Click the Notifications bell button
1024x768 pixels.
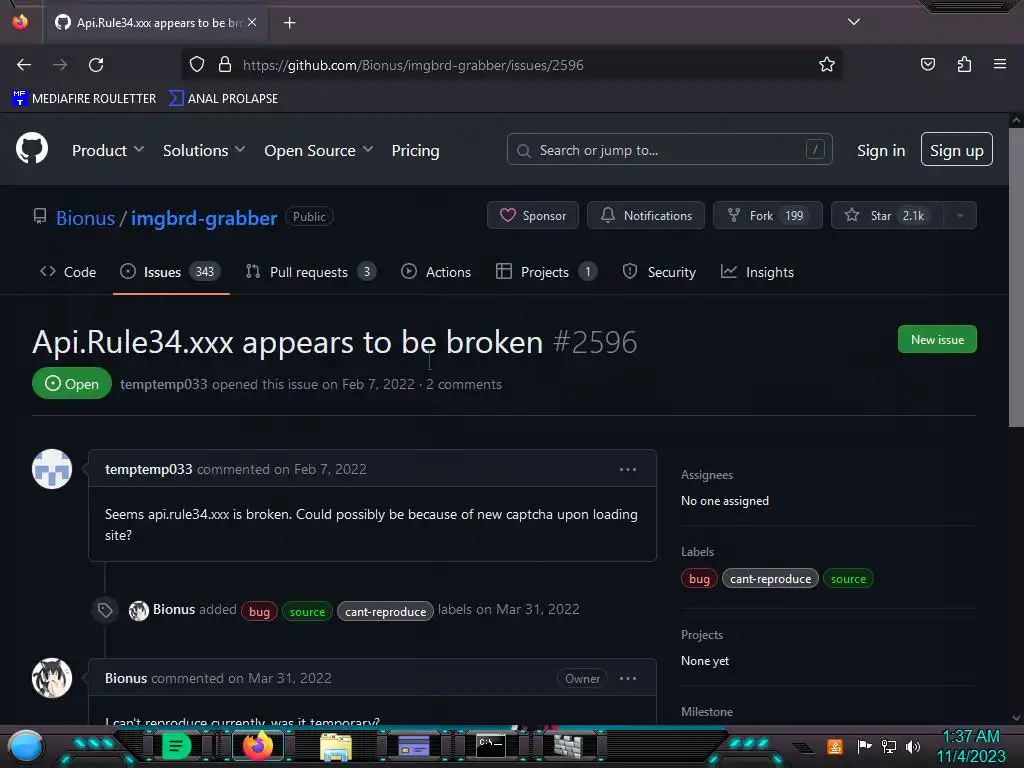[x=646, y=216]
